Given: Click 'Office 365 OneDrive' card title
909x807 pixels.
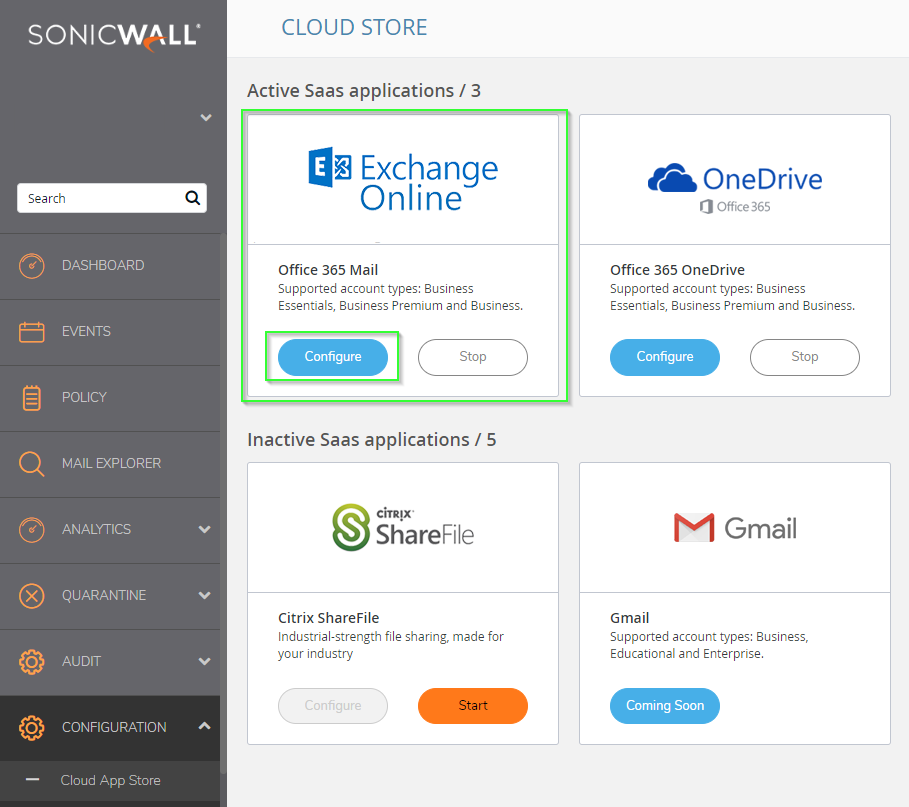Looking at the screenshot, I should point(677,270).
